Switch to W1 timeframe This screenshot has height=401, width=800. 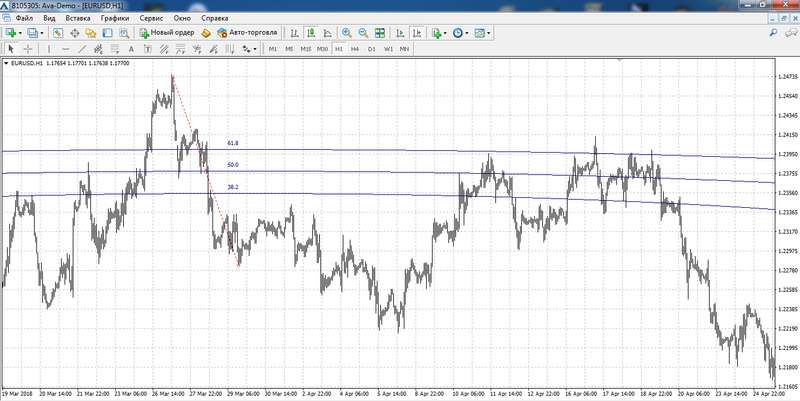(388, 49)
